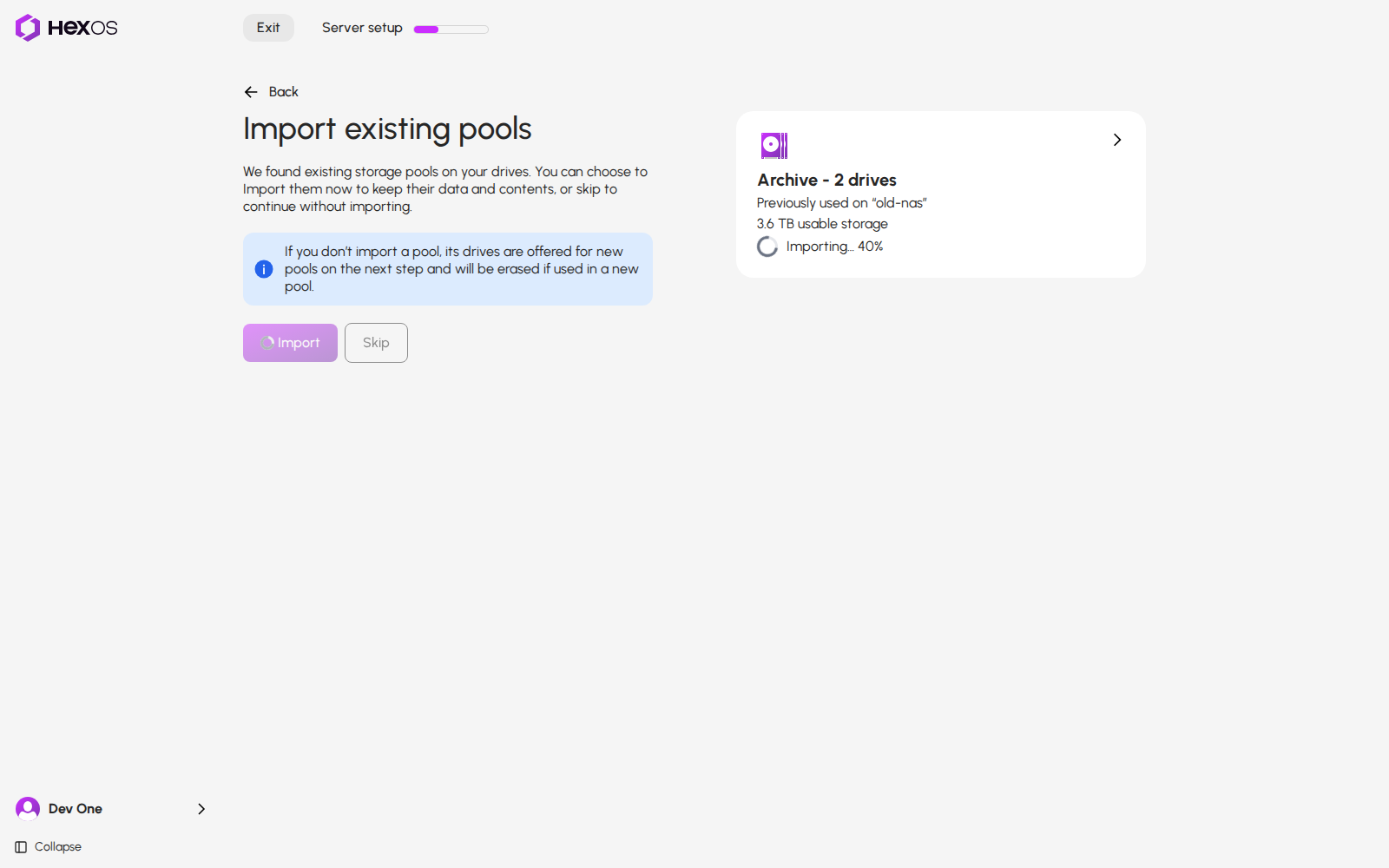Click the blue info icon

264,269
